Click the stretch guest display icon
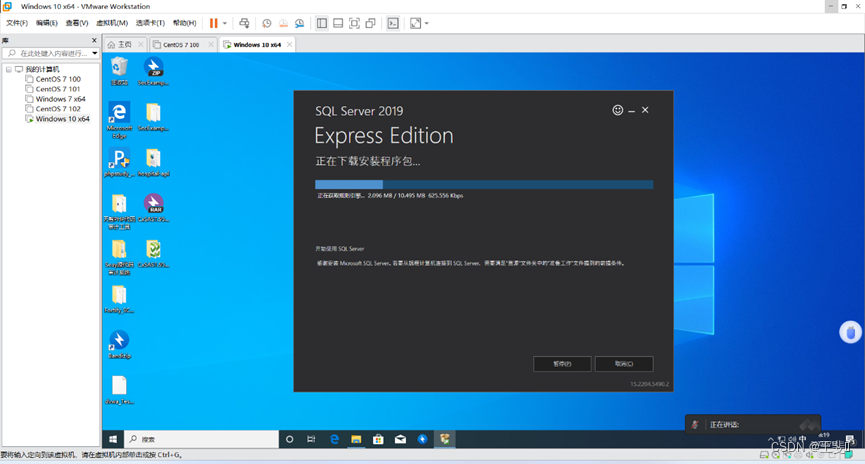Viewport: 865px width, 464px height. [415, 23]
